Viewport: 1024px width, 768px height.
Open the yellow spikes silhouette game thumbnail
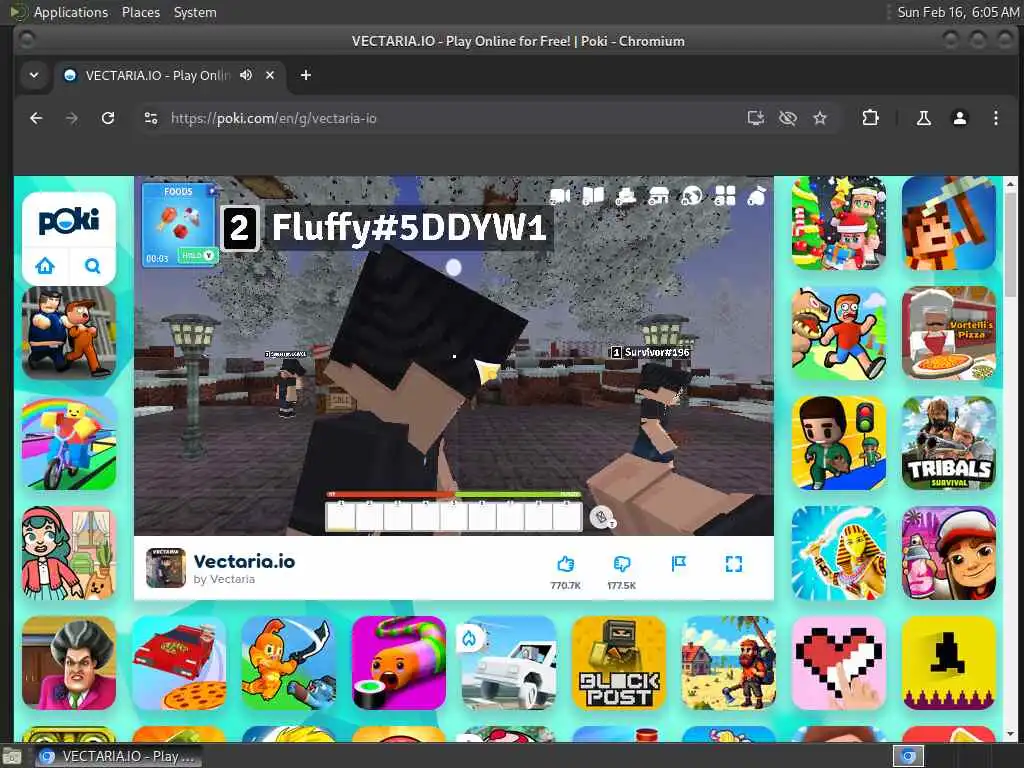948,663
